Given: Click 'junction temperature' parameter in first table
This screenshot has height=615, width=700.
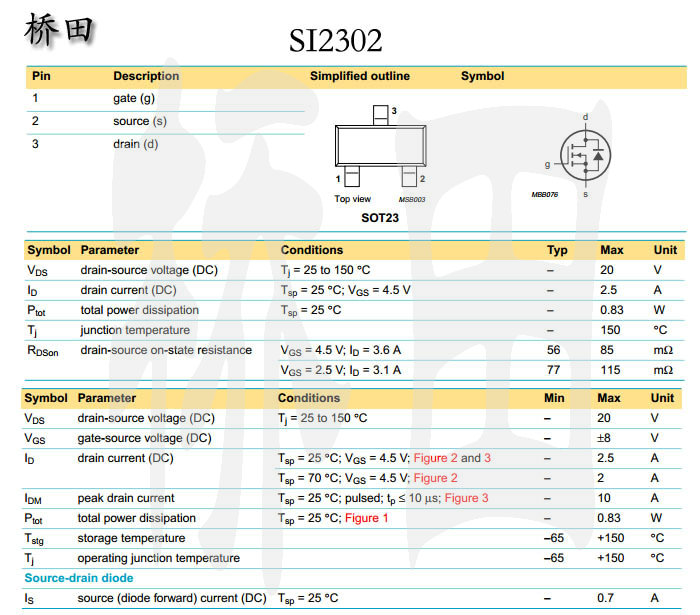Looking at the screenshot, I should [x=135, y=331].
